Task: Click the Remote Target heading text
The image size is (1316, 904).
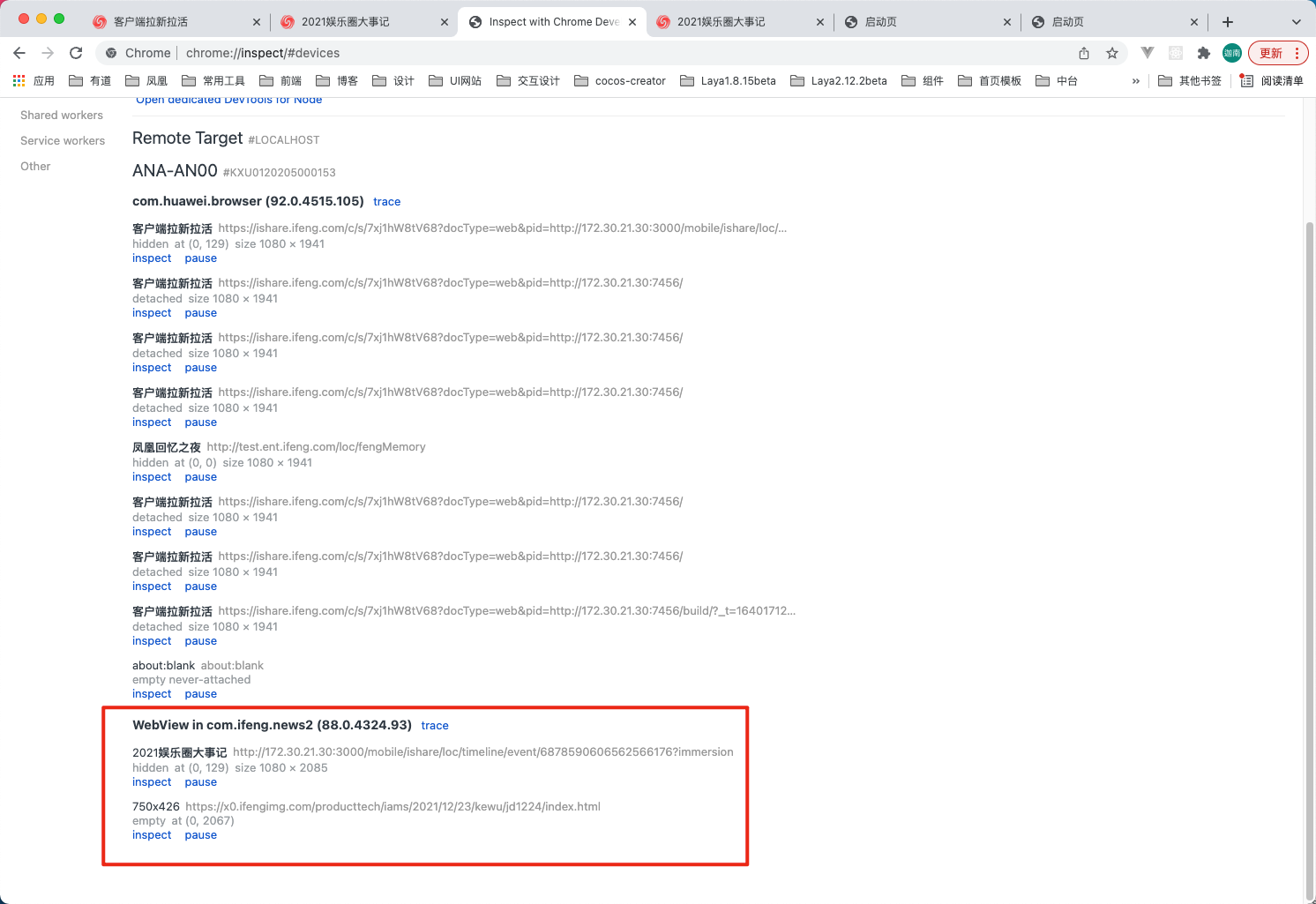Action: tap(187, 138)
